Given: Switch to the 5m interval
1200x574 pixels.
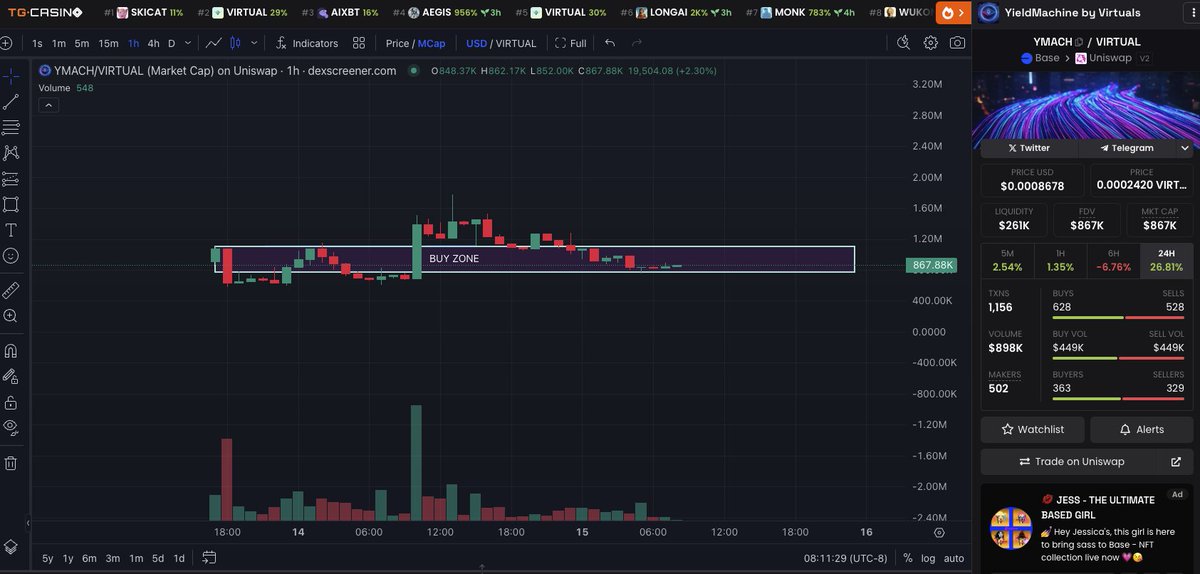Looking at the screenshot, I should (x=82, y=43).
